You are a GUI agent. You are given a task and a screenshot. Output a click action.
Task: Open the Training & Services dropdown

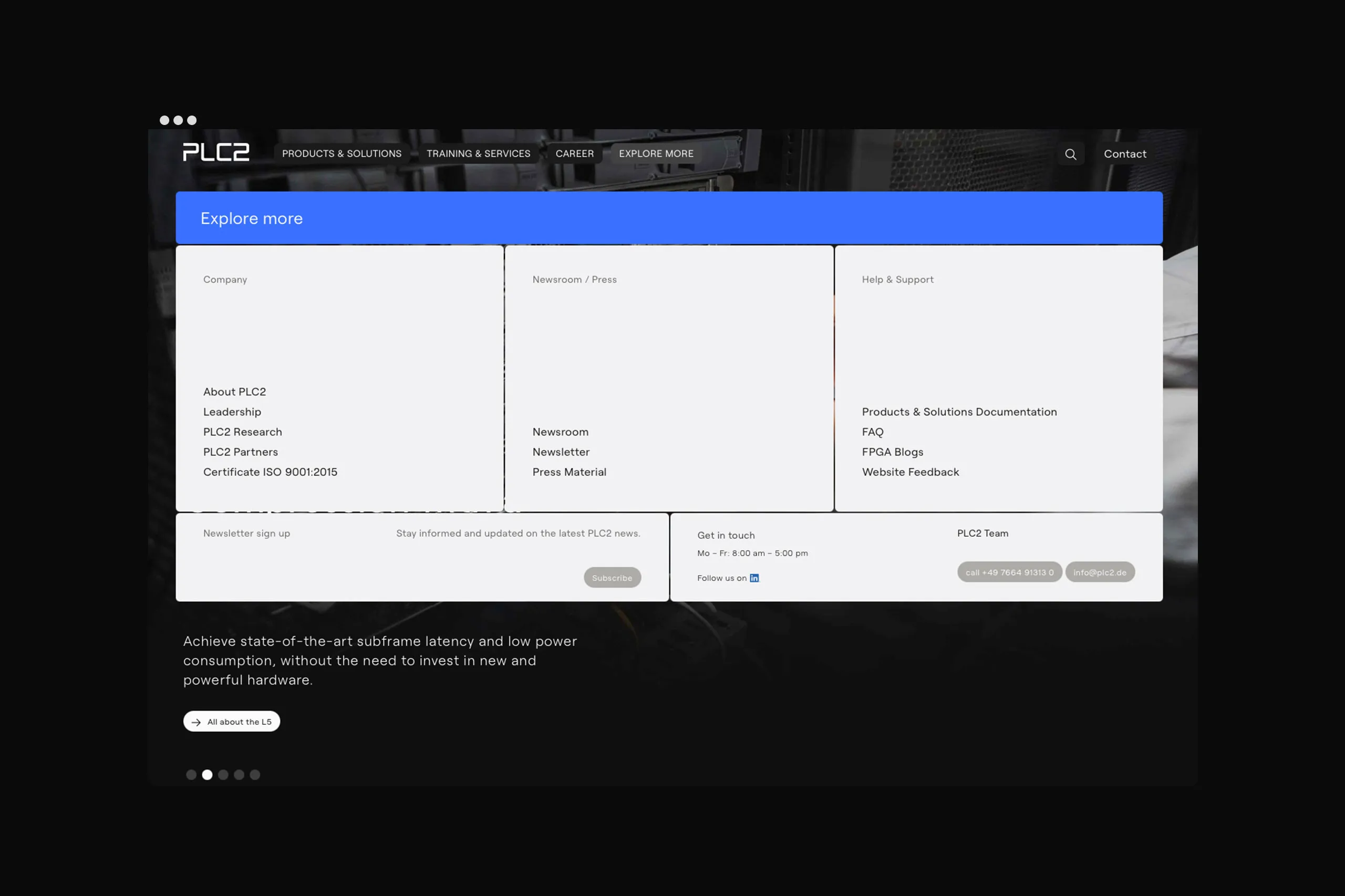(479, 153)
